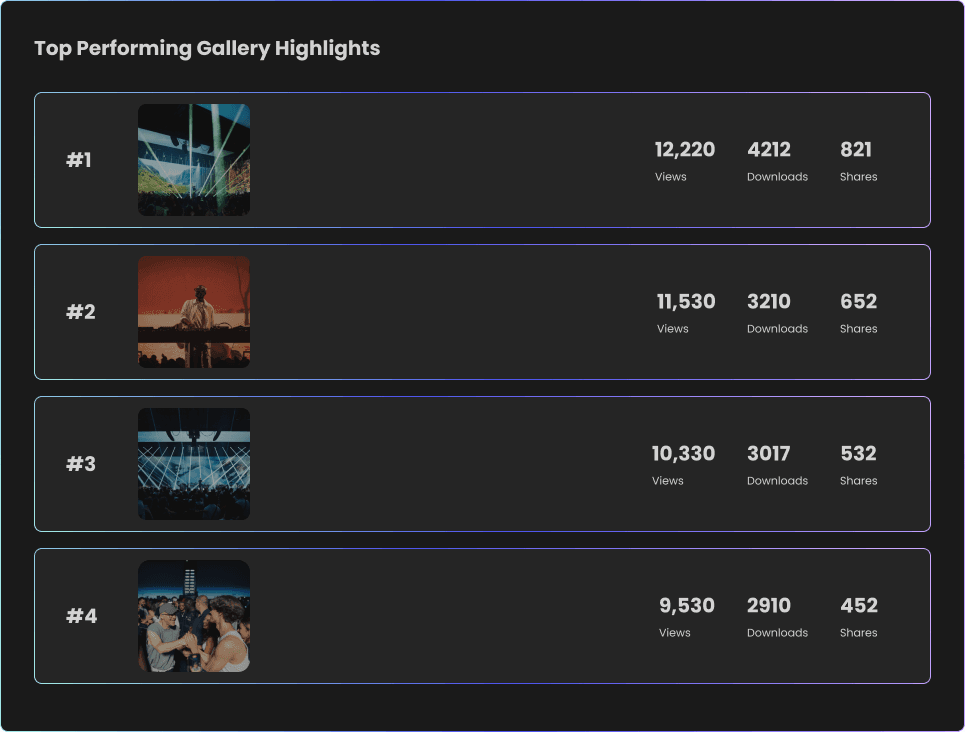The height and width of the screenshot is (732, 965).
Task: Select the #3 rank label
Action: click(80, 464)
